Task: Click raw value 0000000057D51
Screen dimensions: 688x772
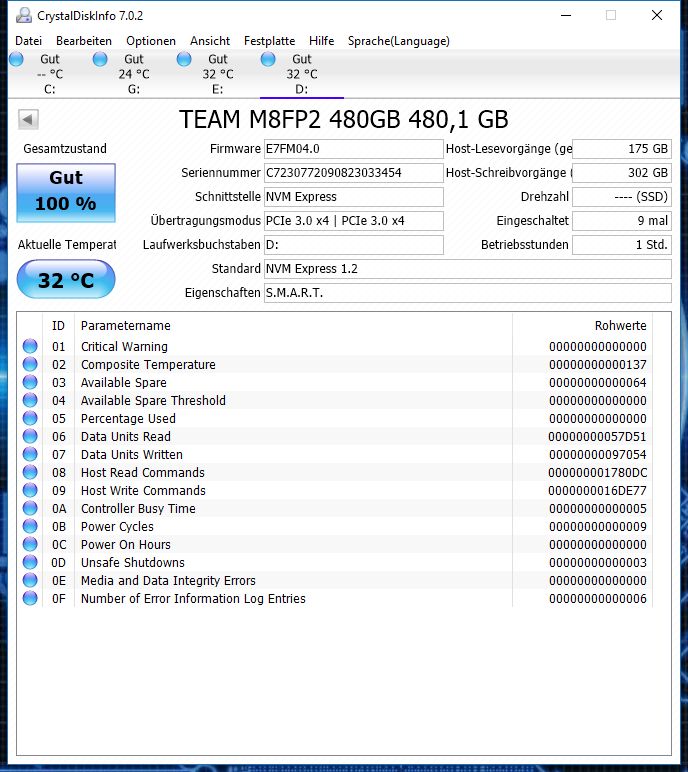Action: (x=597, y=437)
